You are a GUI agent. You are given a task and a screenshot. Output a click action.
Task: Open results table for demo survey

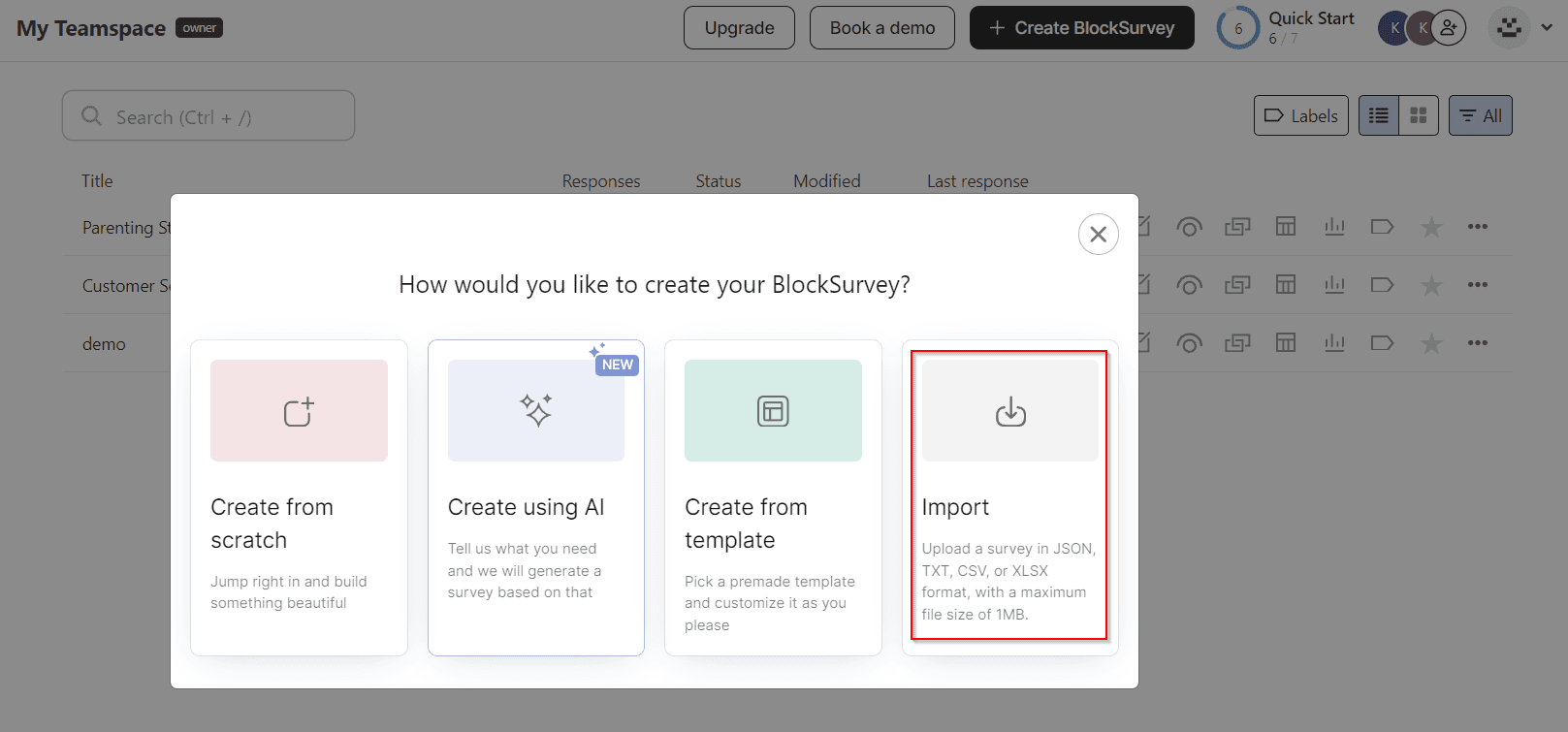coord(1286,343)
